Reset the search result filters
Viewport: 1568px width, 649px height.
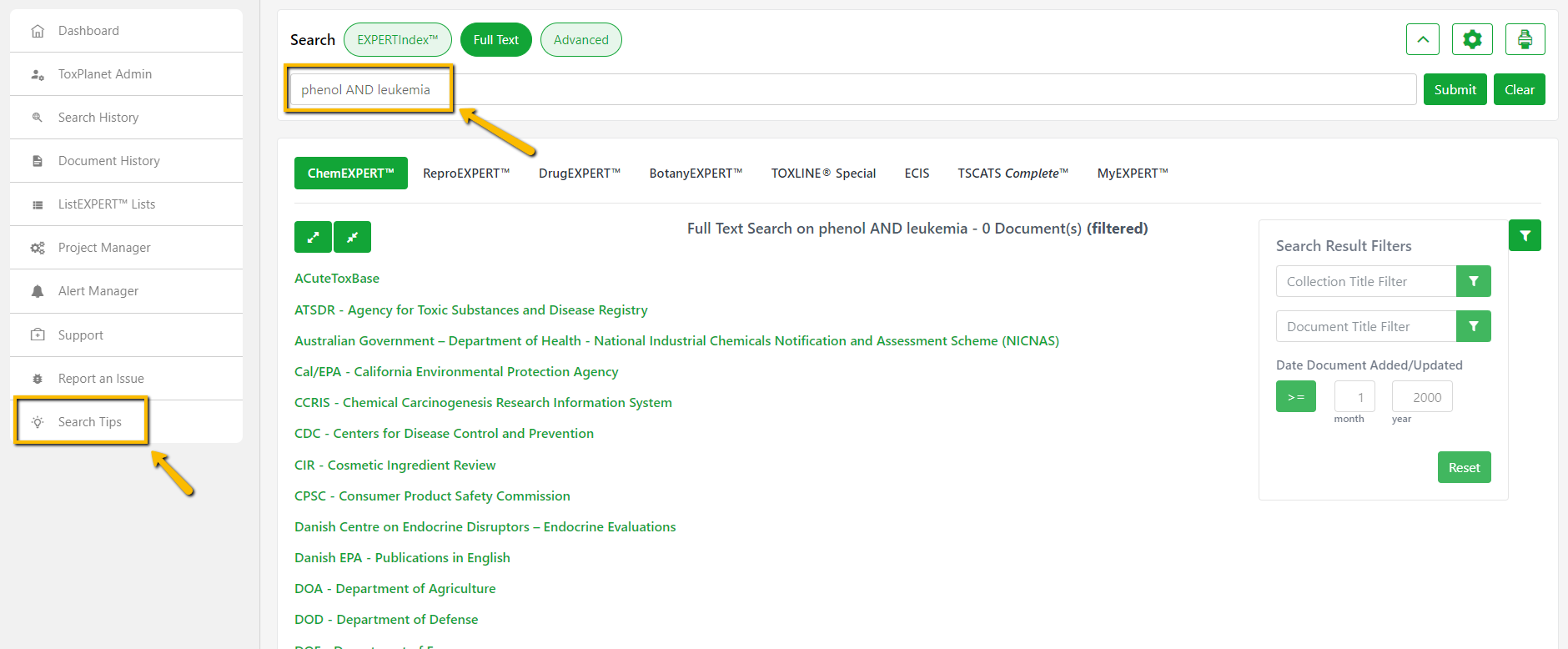coord(1464,467)
